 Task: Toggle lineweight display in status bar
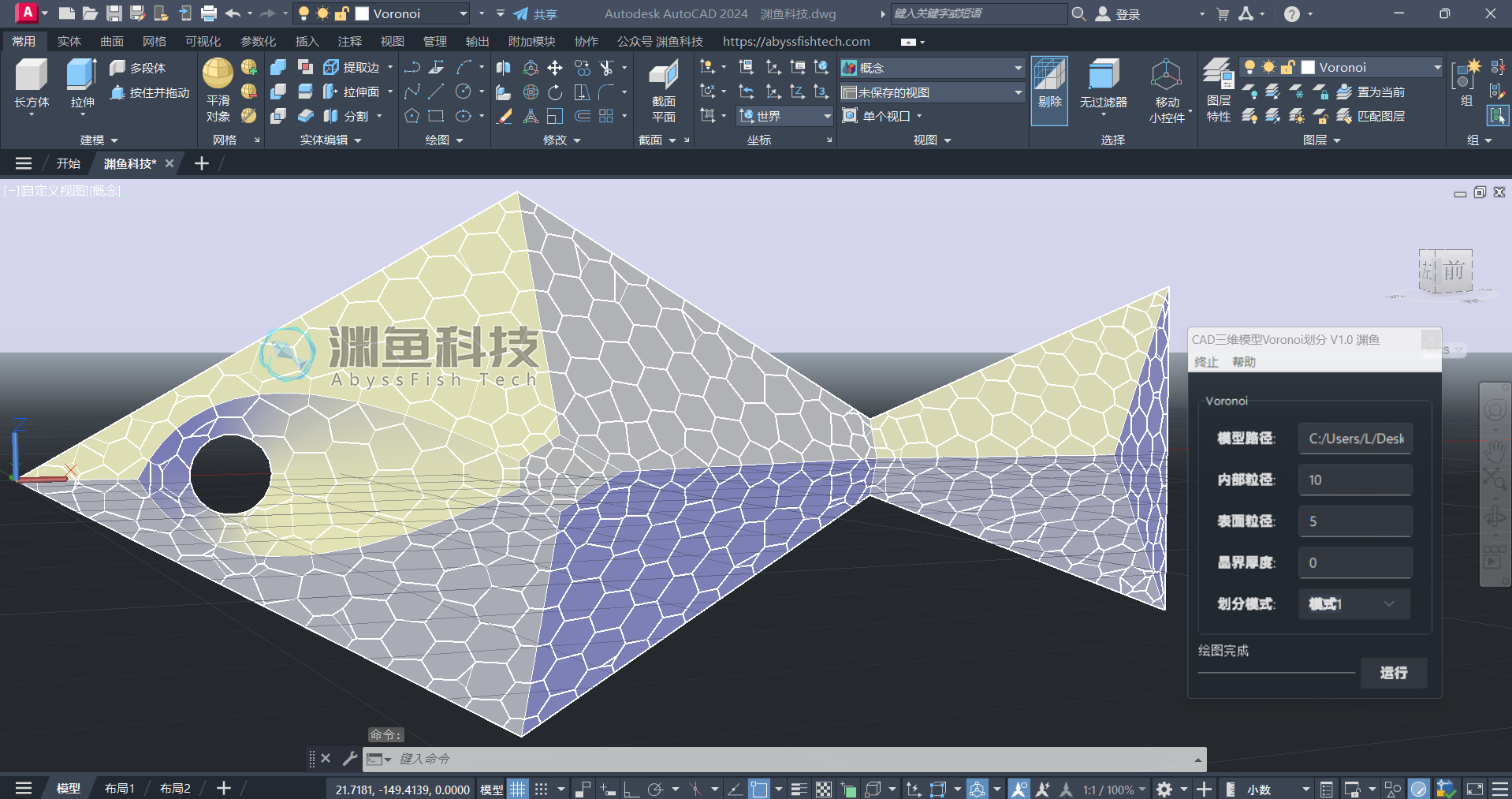click(x=799, y=789)
